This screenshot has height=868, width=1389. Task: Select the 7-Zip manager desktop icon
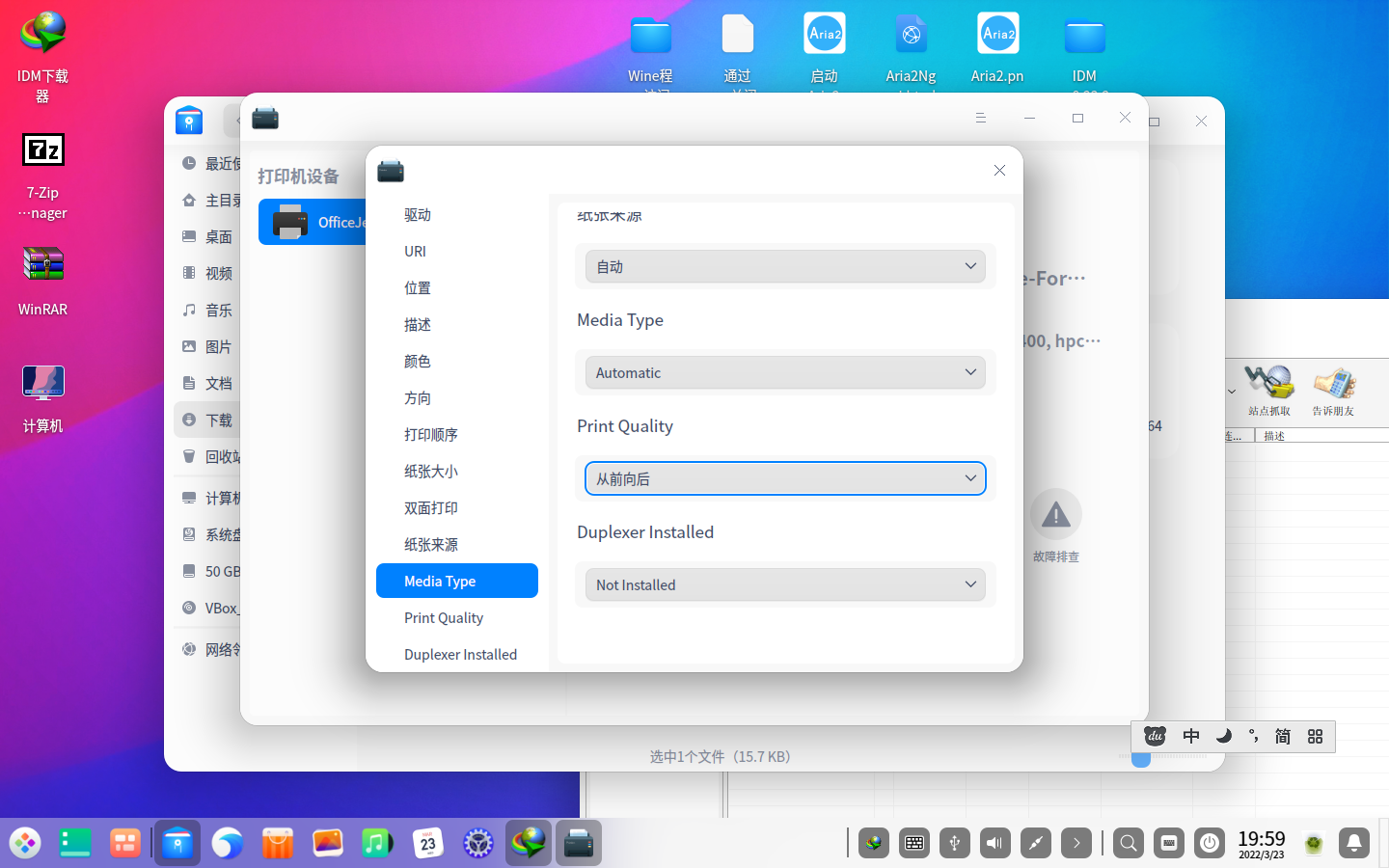(x=43, y=176)
